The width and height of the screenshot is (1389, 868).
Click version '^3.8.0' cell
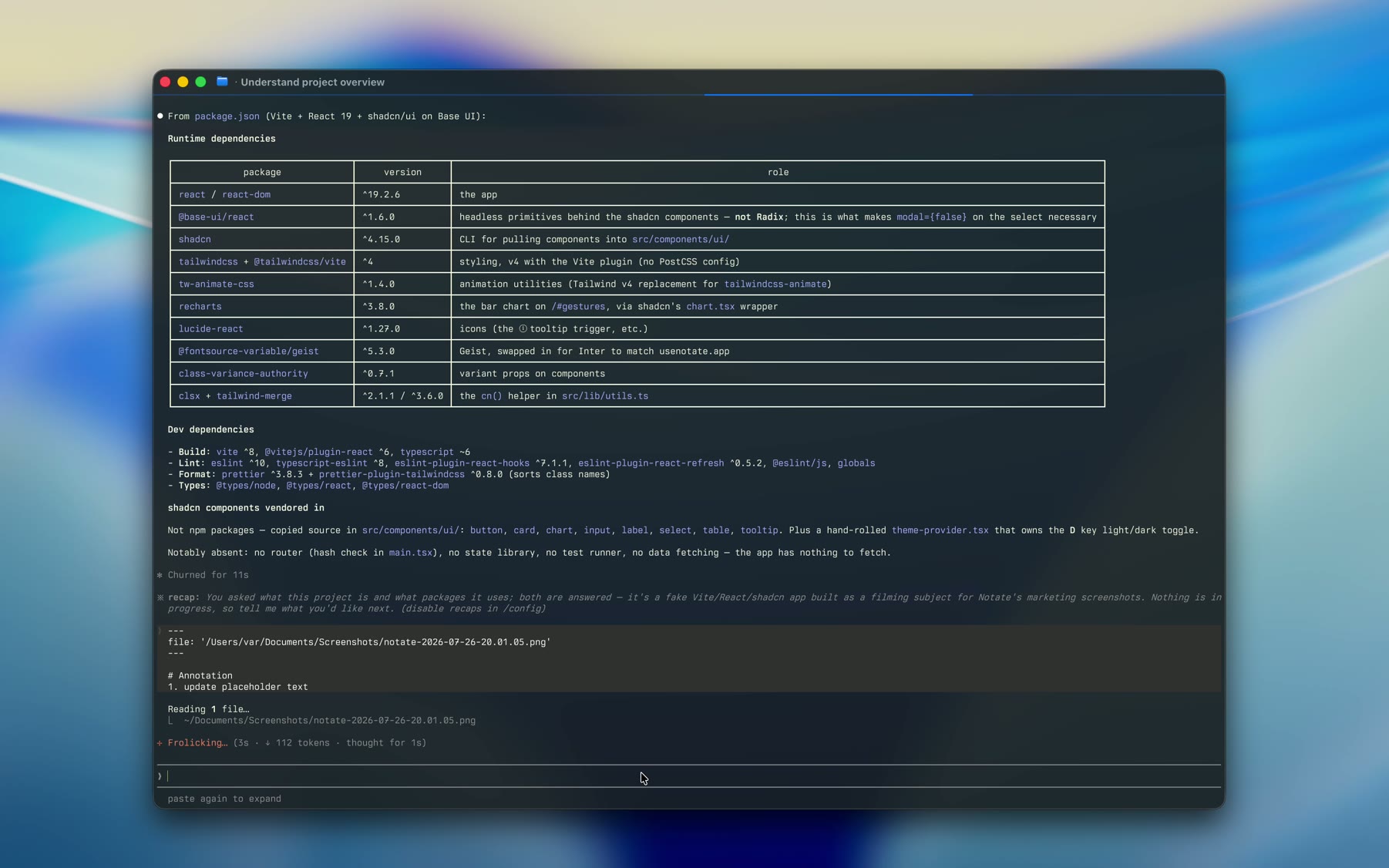(x=378, y=307)
